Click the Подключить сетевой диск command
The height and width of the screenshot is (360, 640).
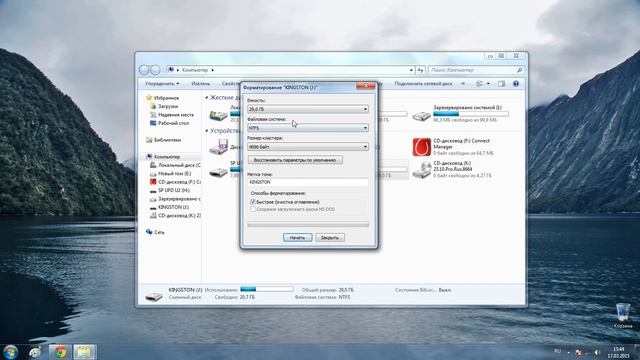click(x=423, y=84)
